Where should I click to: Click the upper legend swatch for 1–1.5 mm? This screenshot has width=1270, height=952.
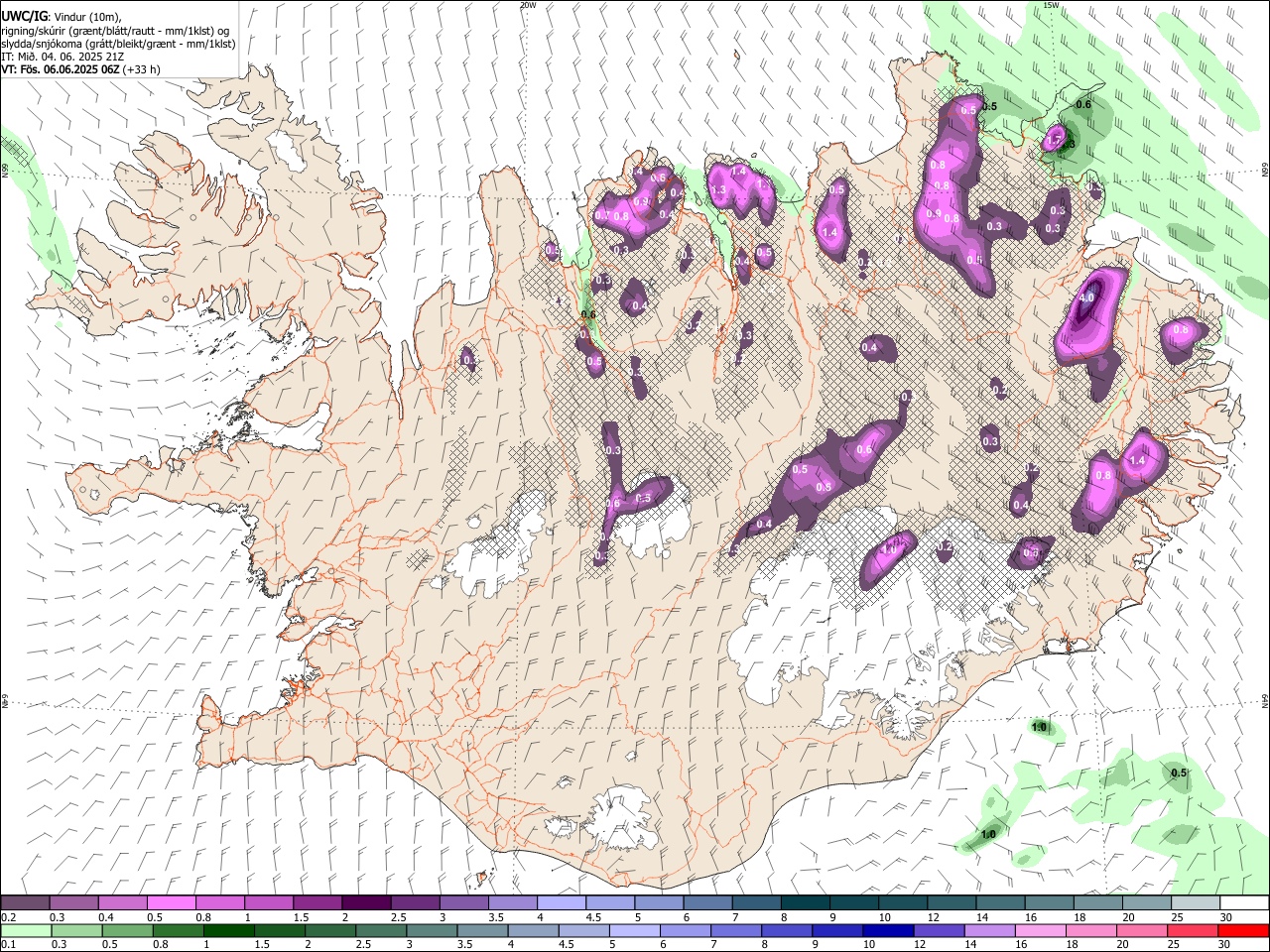[x=269, y=902]
